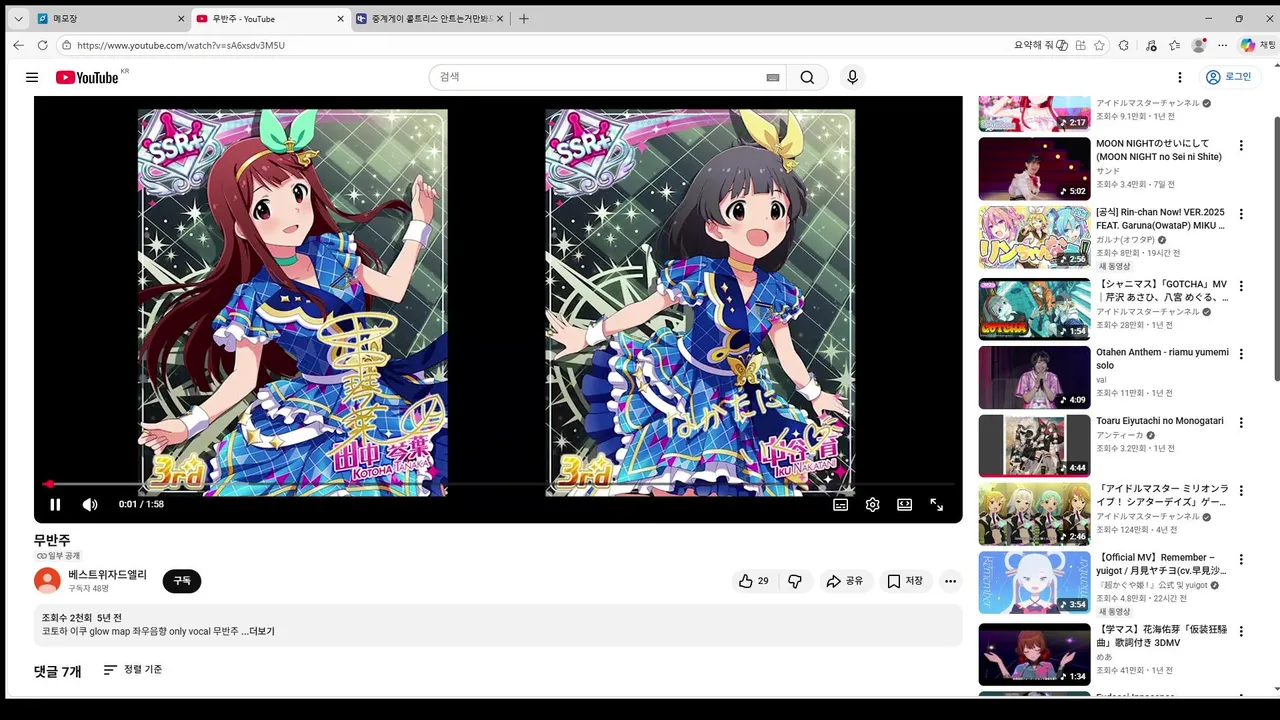Open the browser profile avatar

(1199, 45)
